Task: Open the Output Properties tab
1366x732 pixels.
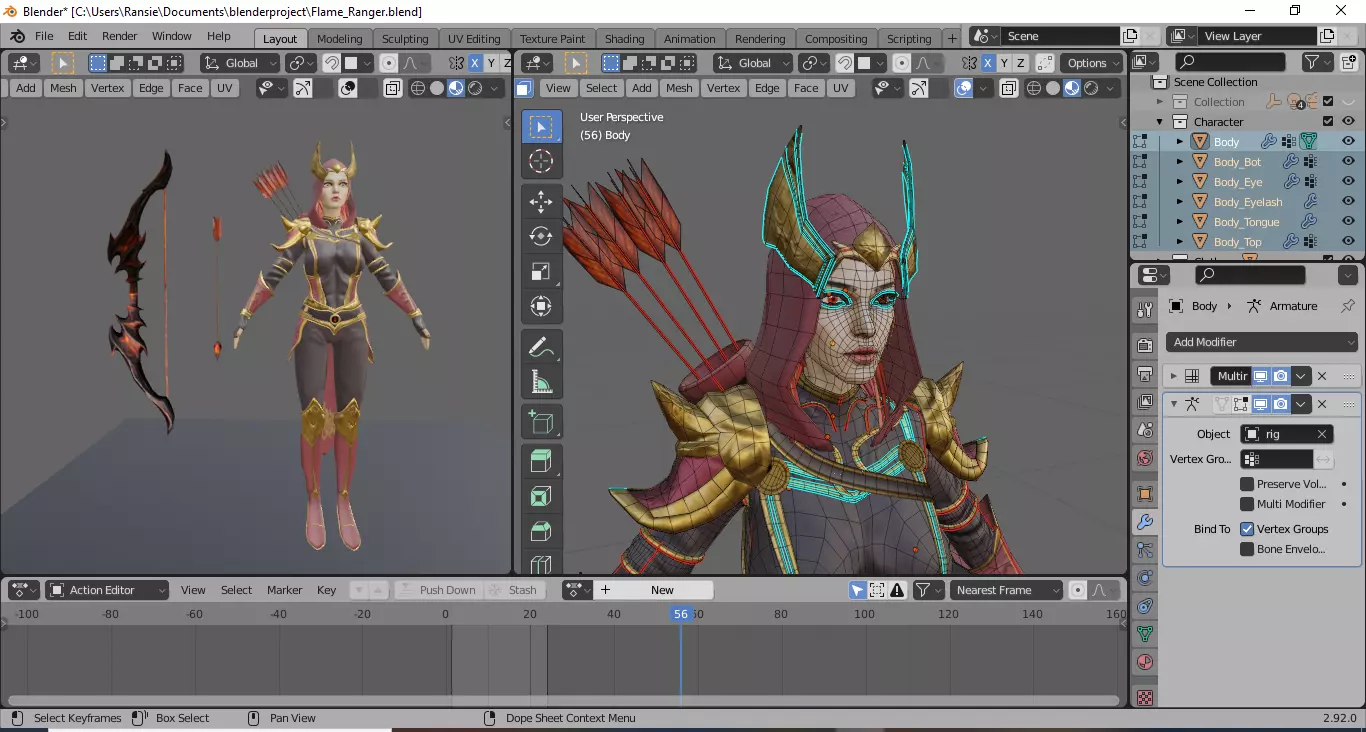Action: pyautogui.click(x=1145, y=373)
